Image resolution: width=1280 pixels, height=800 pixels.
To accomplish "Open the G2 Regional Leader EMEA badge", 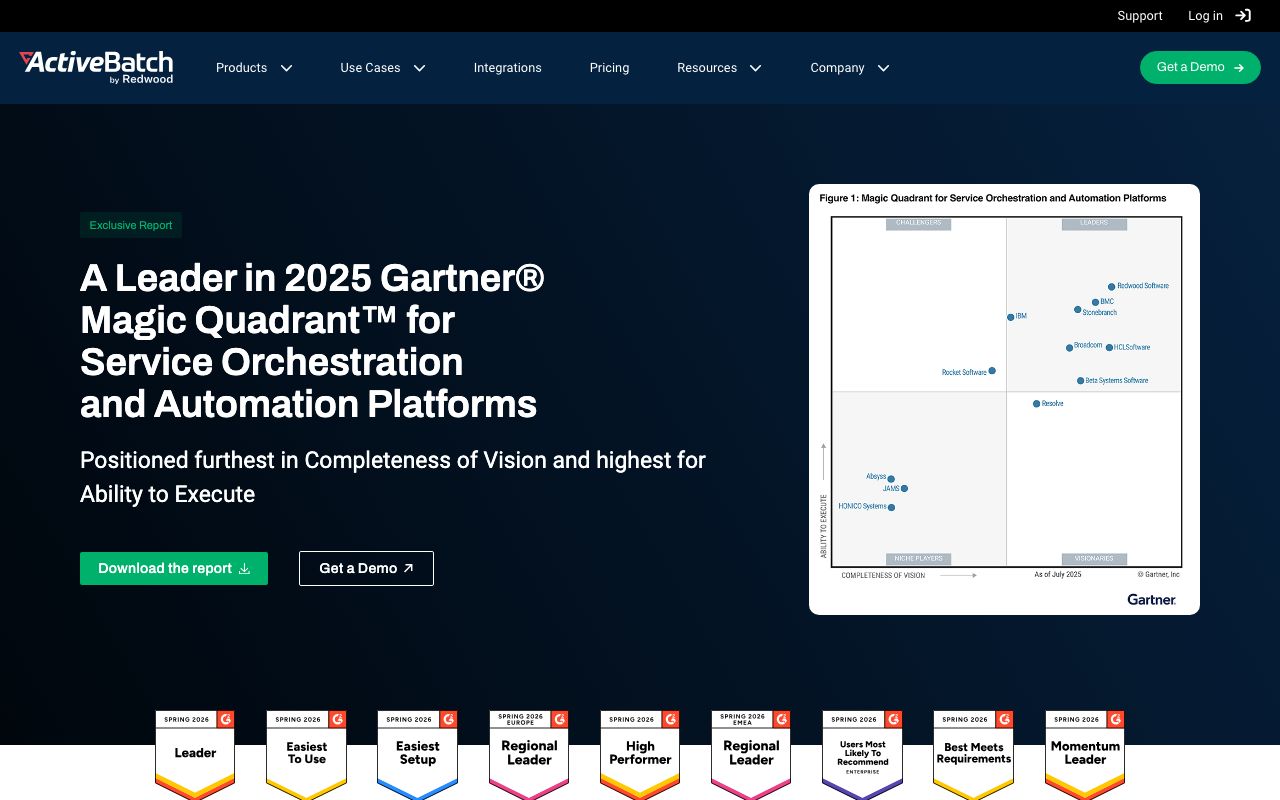I will tap(751, 755).
